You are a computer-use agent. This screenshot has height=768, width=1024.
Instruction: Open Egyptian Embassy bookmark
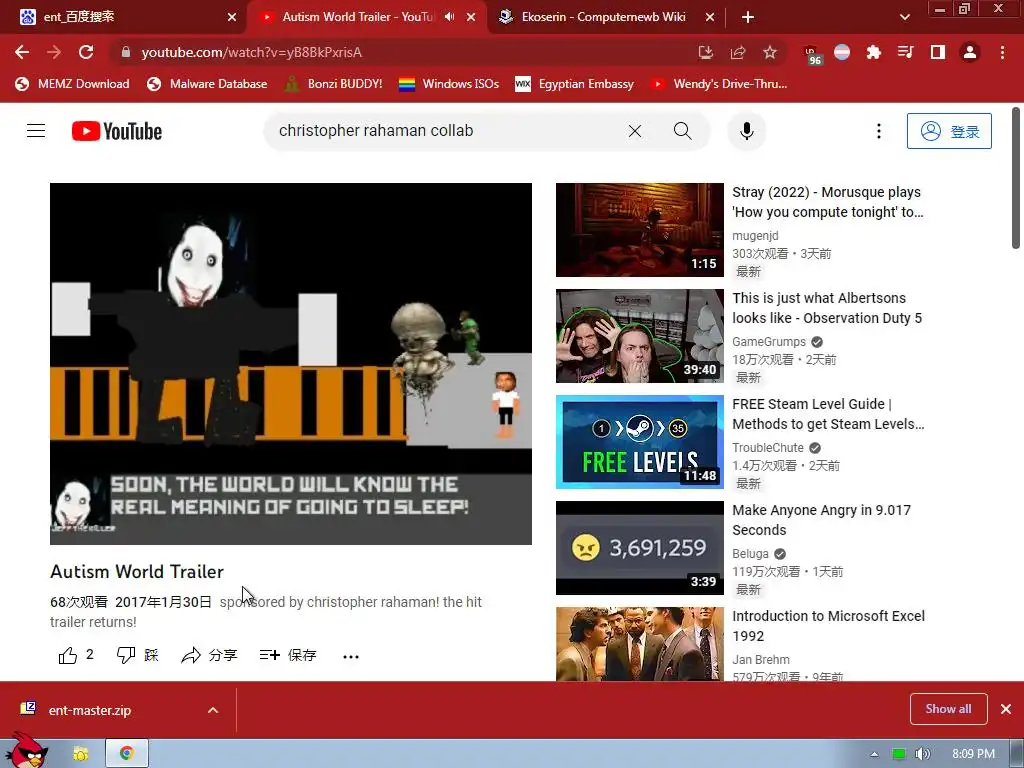coord(575,84)
